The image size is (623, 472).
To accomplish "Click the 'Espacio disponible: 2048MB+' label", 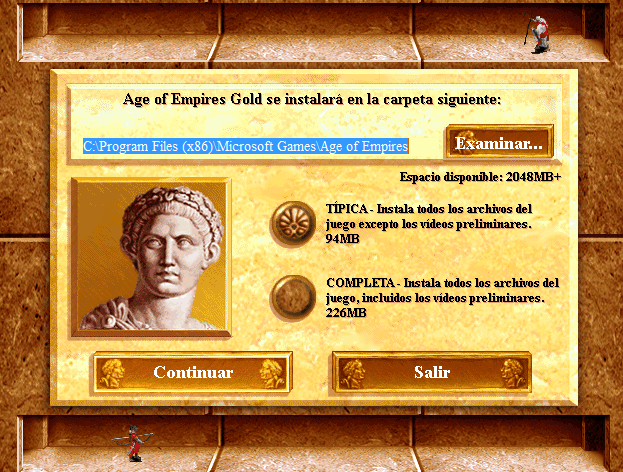I will (480, 177).
